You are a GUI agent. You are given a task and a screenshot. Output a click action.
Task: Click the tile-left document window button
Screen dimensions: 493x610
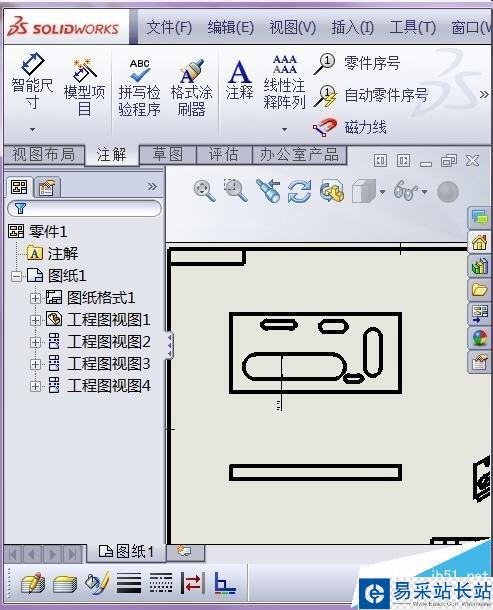click(x=380, y=160)
